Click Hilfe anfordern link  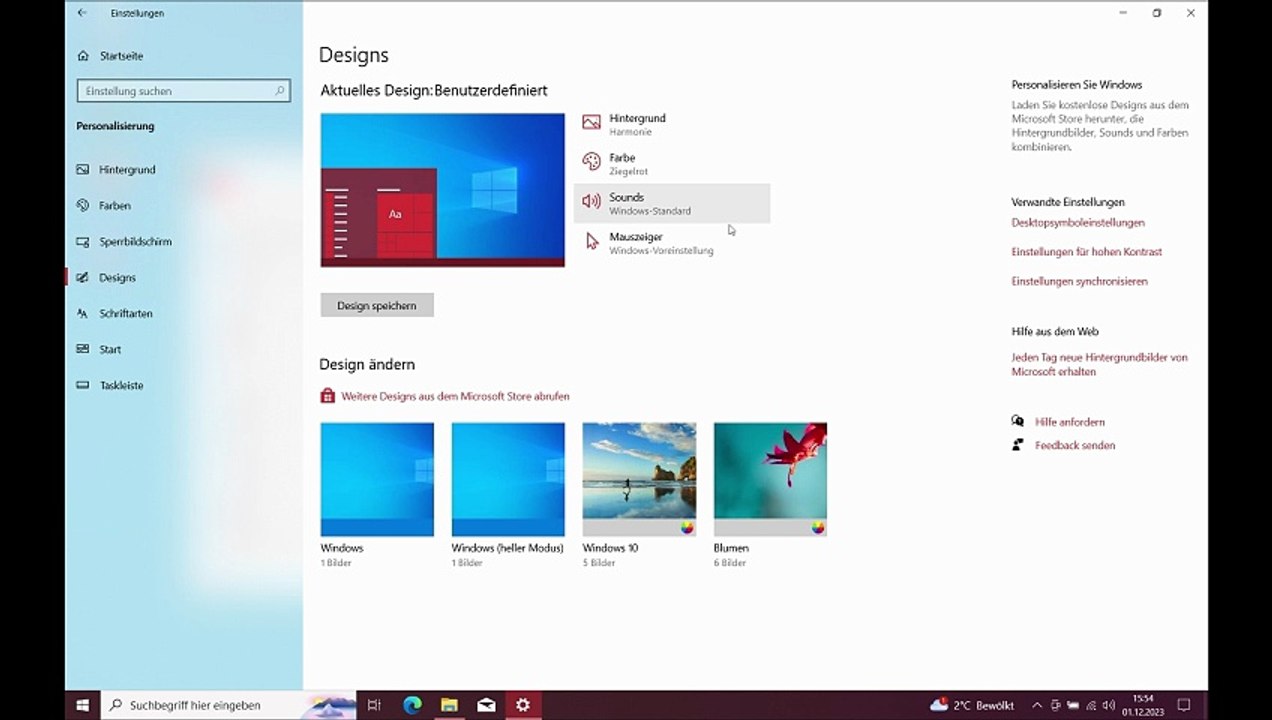coord(1070,422)
